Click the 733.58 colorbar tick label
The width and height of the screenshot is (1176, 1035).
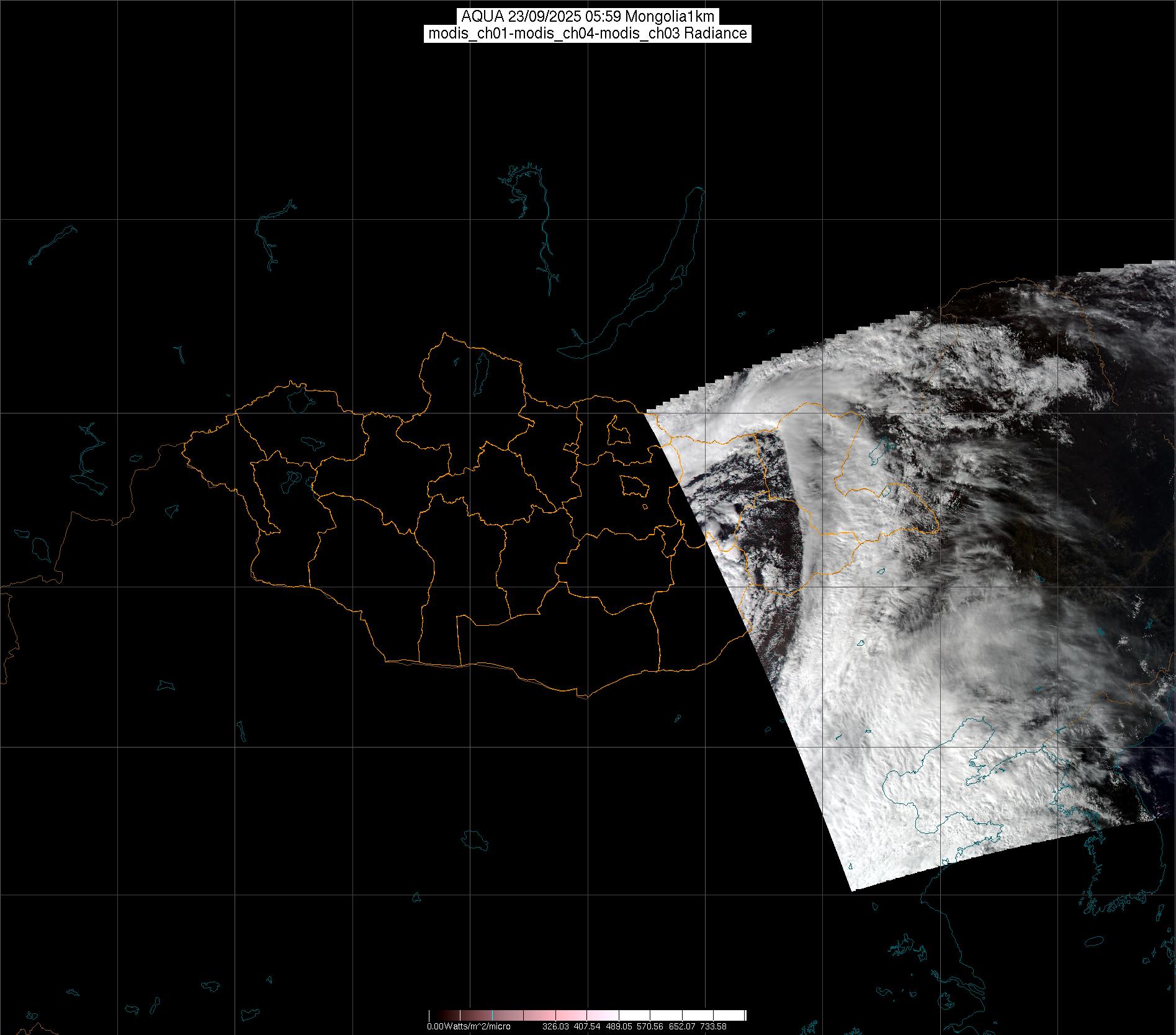coord(712,1026)
